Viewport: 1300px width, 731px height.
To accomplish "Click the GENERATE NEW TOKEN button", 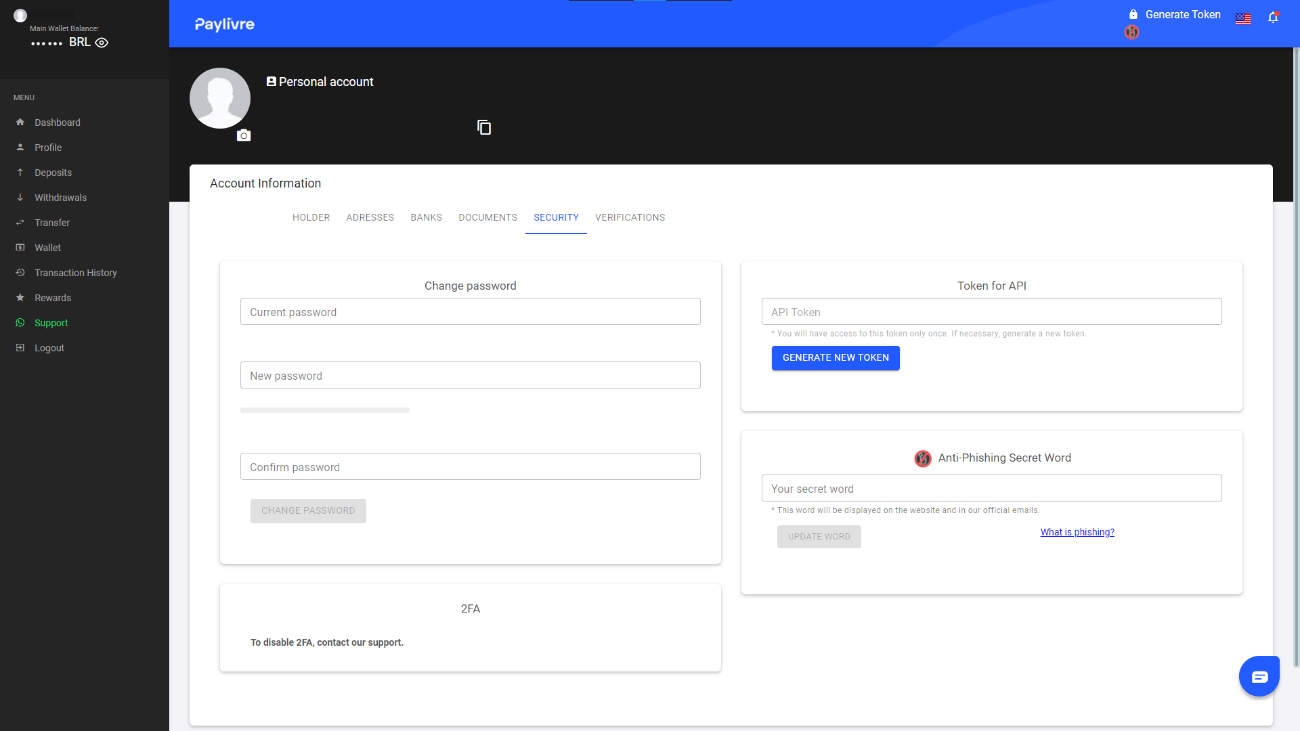I will 835,357.
